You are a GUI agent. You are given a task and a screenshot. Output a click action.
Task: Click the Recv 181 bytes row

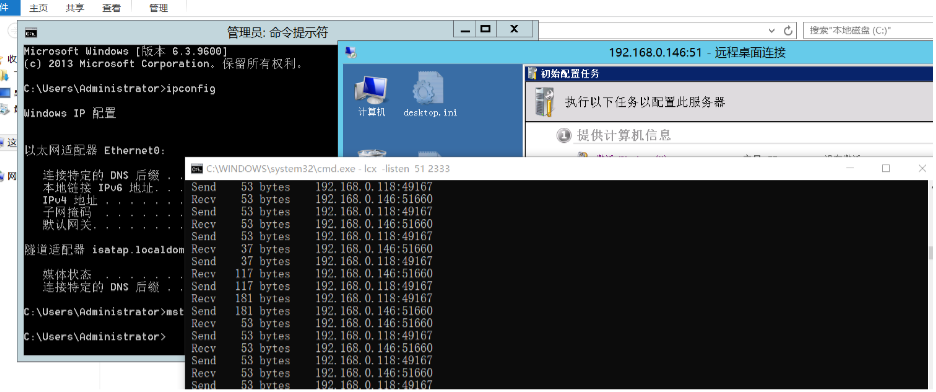[x=312, y=298]
